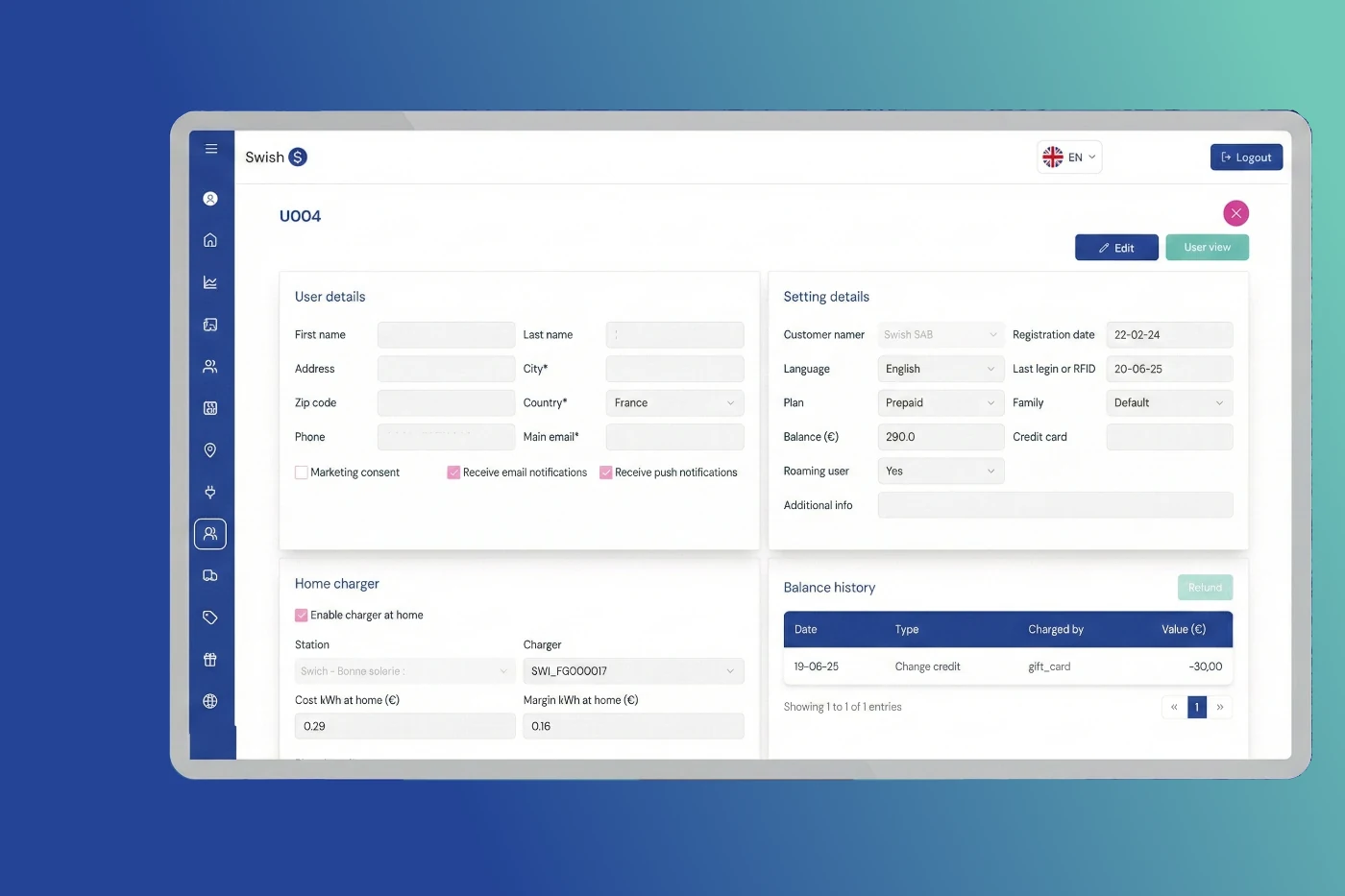Open the price tag icon in sidebar
The image size is (1345, 896).
point(210,618)
